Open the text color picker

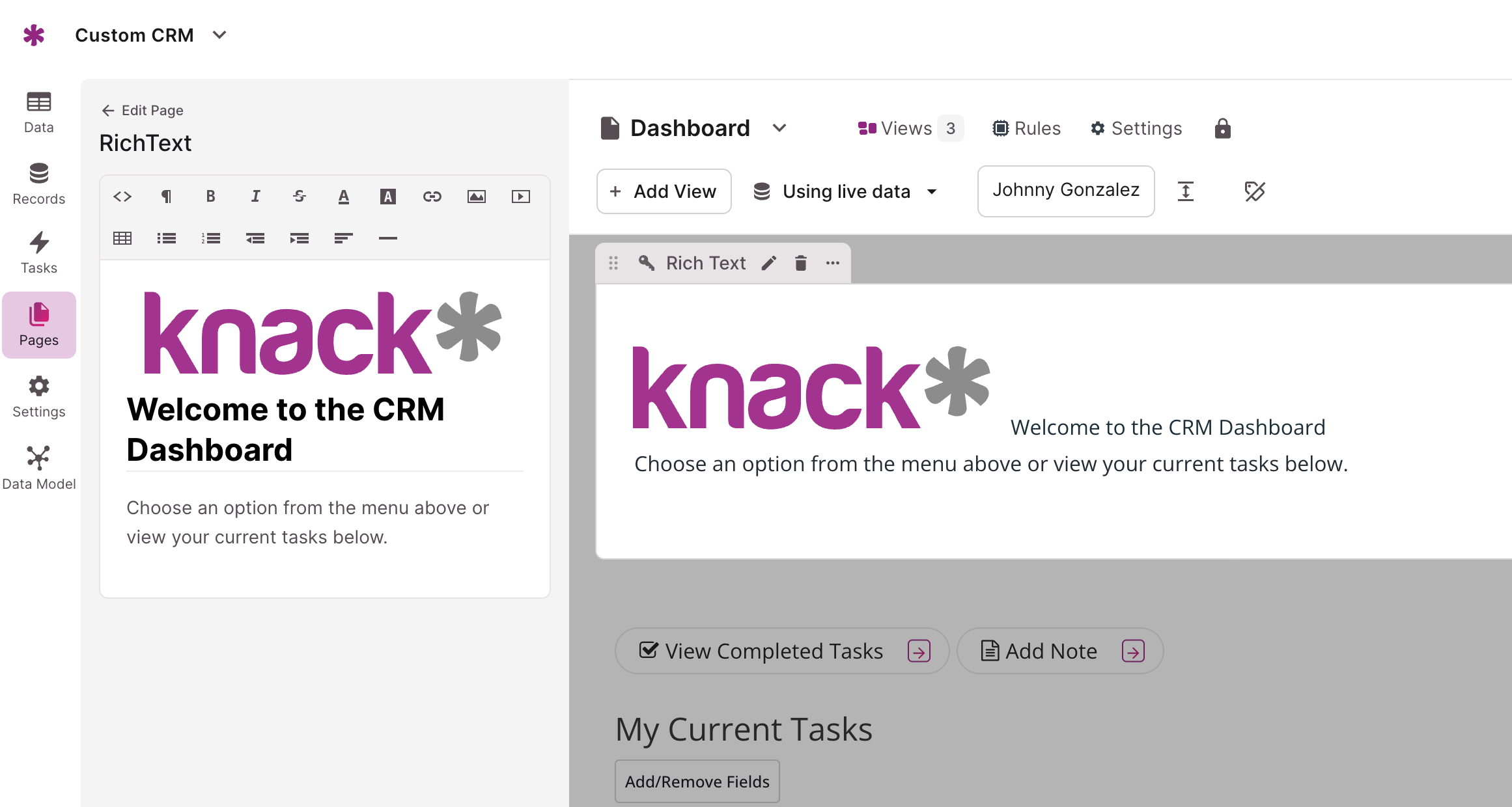click(x=344, y=197)
